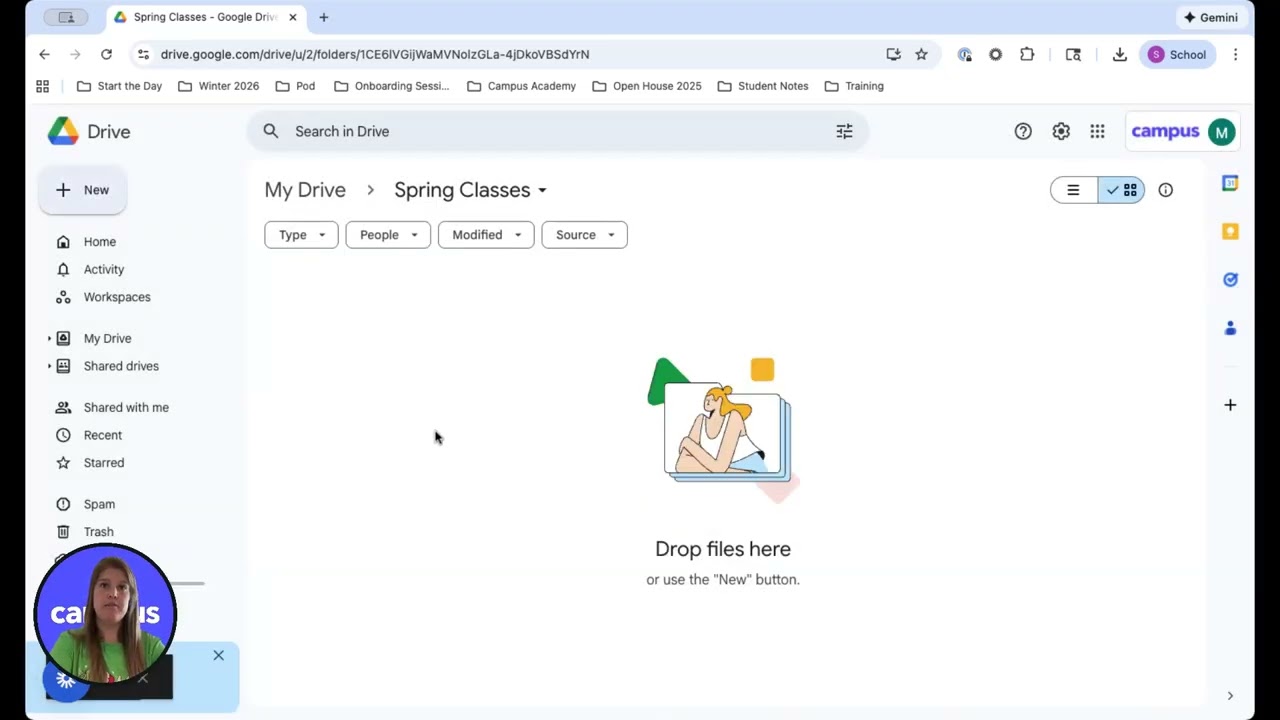Reload the page in Chrome

(106, 54)
